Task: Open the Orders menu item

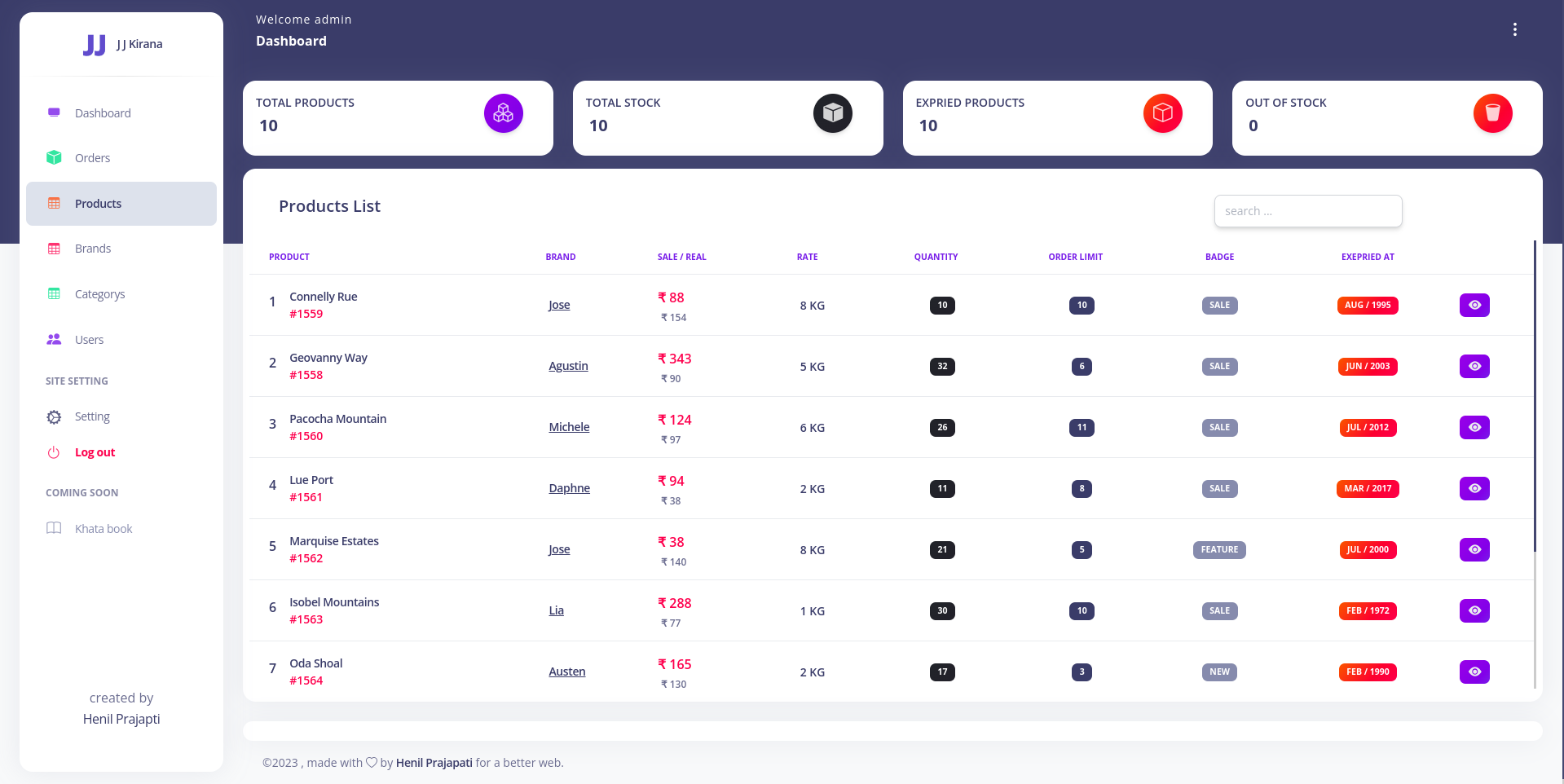Action: 92,158
